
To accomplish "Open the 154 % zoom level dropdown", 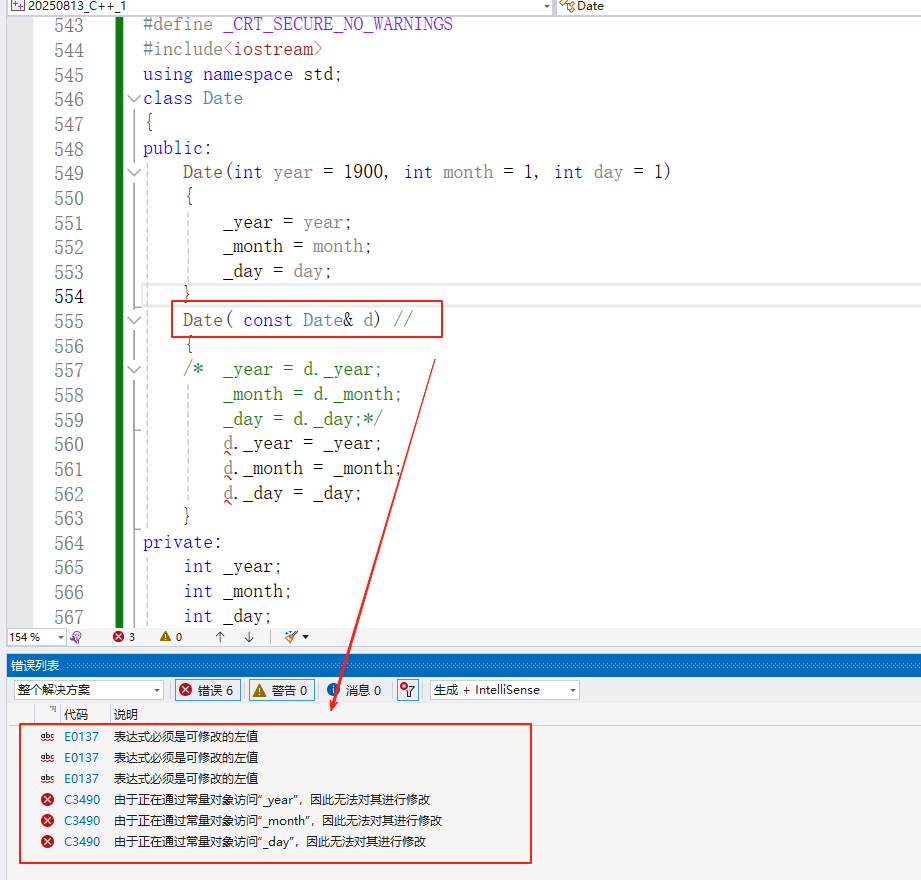I will [60, 637].
